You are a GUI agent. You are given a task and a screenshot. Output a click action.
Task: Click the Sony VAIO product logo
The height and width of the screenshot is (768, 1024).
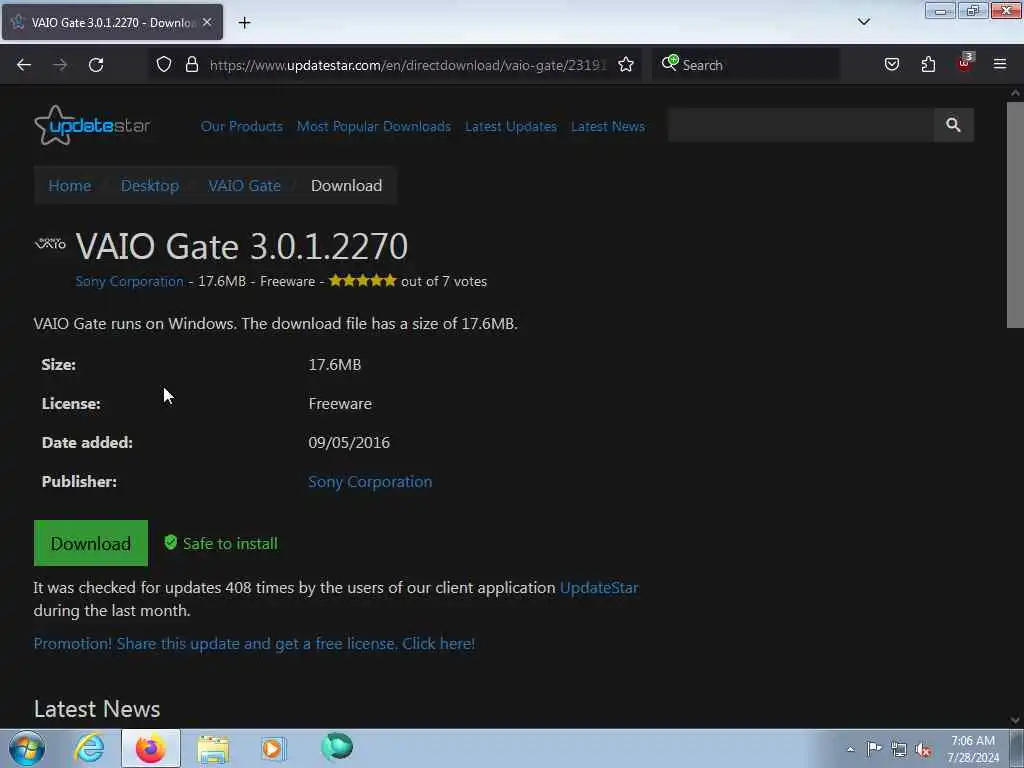50,244
